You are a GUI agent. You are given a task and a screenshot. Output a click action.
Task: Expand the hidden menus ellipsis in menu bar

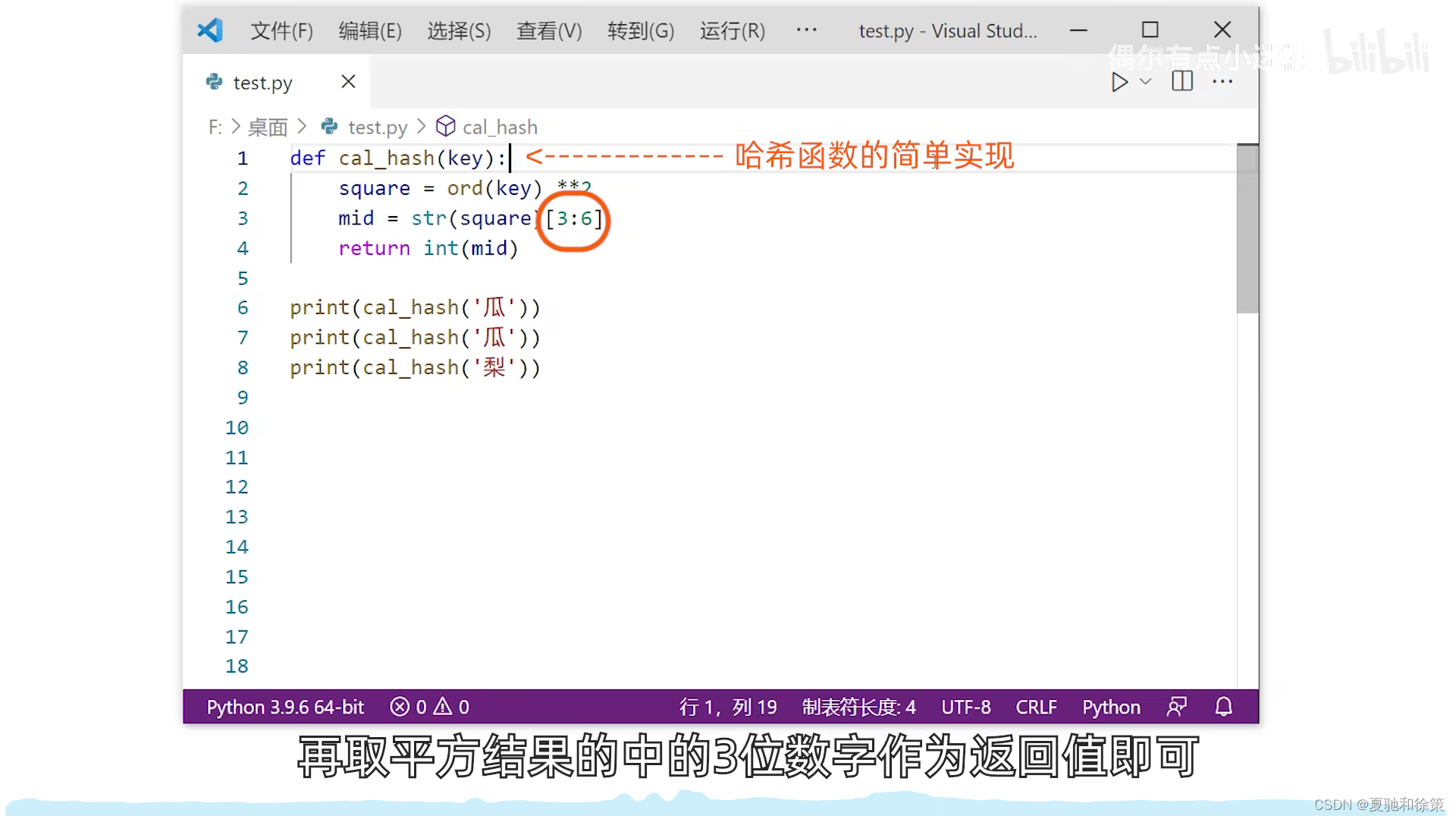(806, 30)
